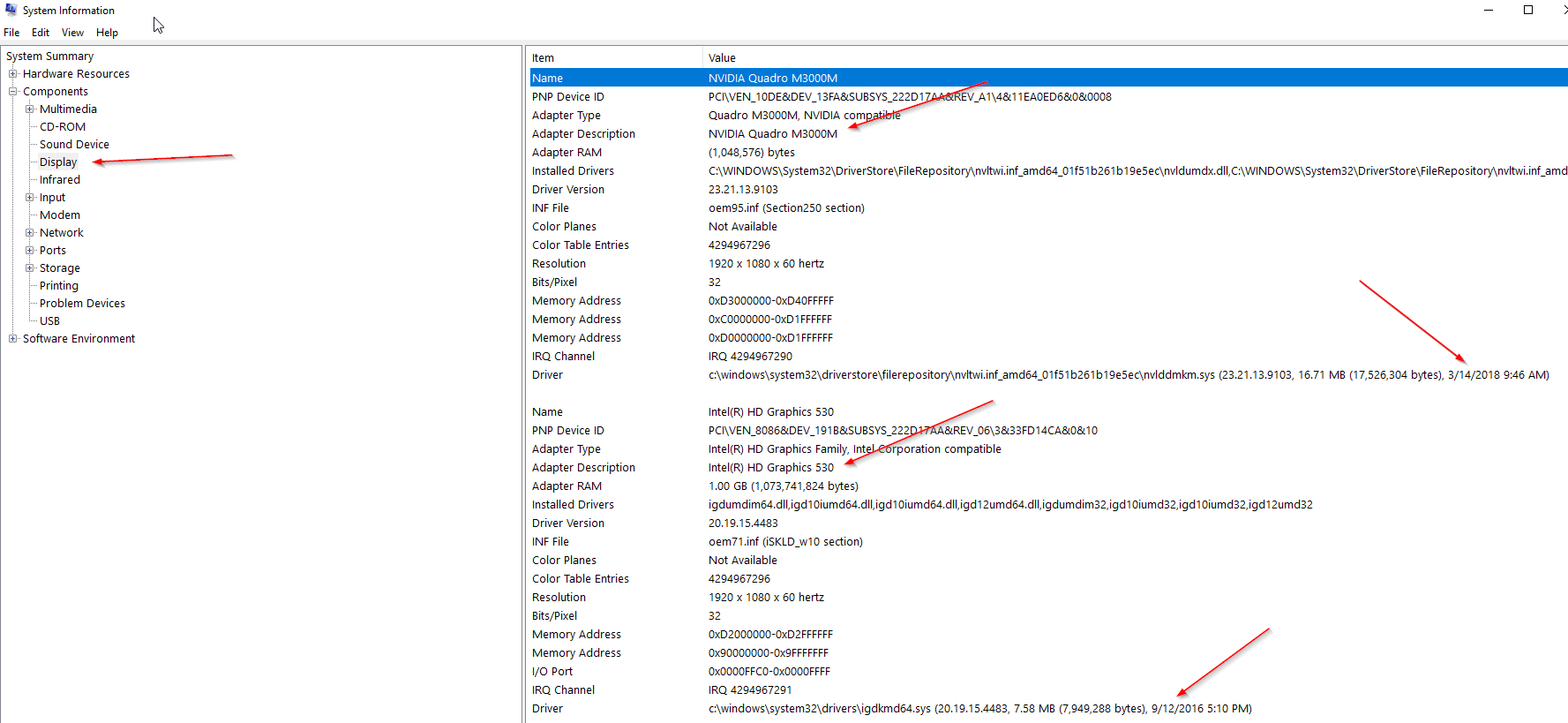This screenshot has height=723, width=1568.
Task: Click the I/O port value 0x0000FFC0-0x0000FFFF
Action: point(769,672)
